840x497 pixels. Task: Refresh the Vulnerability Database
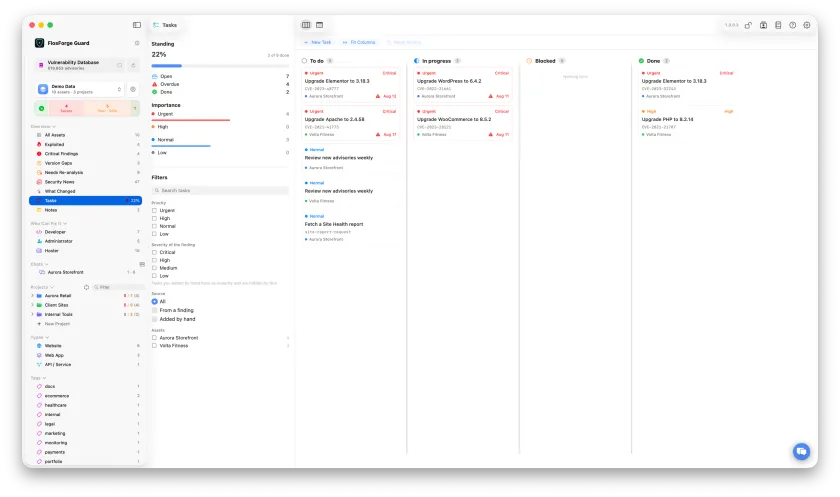tap(133, 65)
